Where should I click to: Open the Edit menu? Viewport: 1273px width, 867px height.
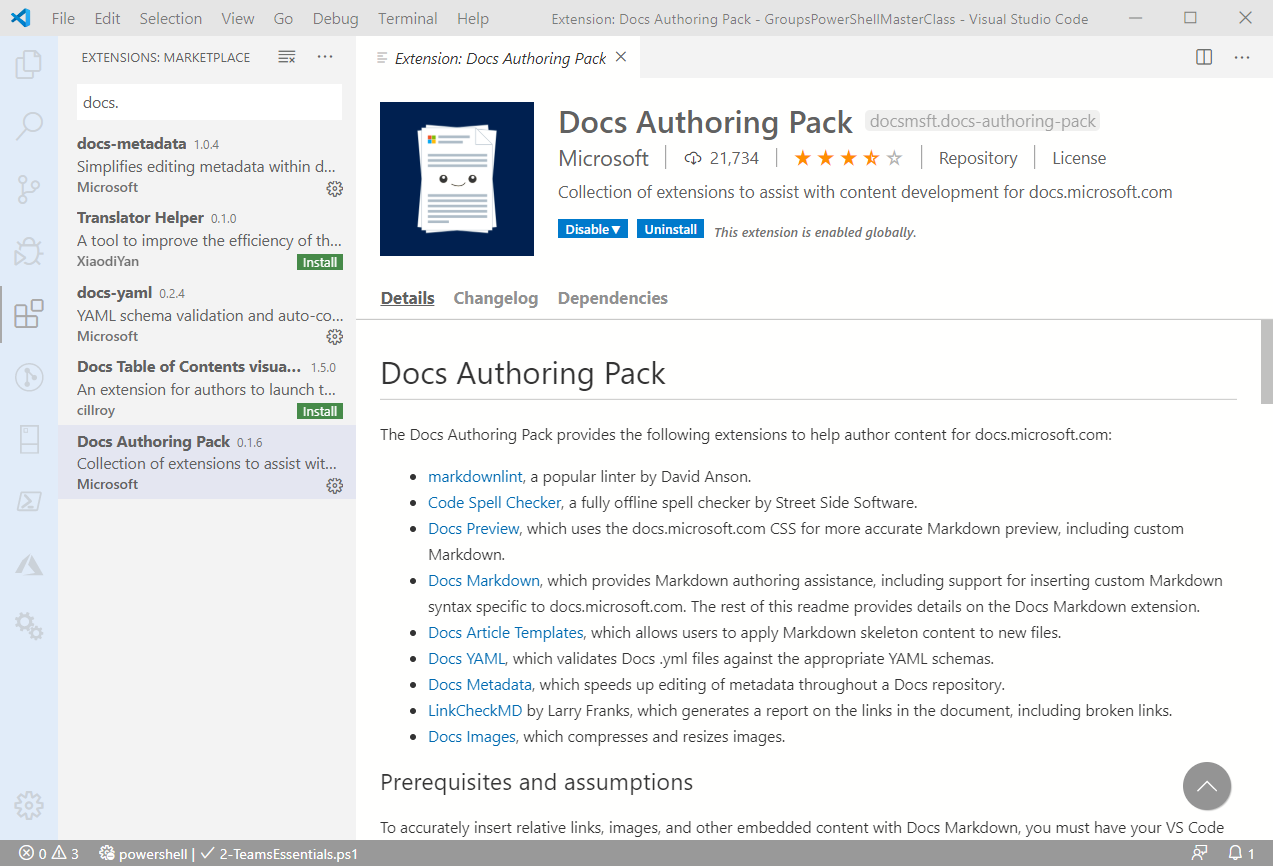tap(107, 18)
